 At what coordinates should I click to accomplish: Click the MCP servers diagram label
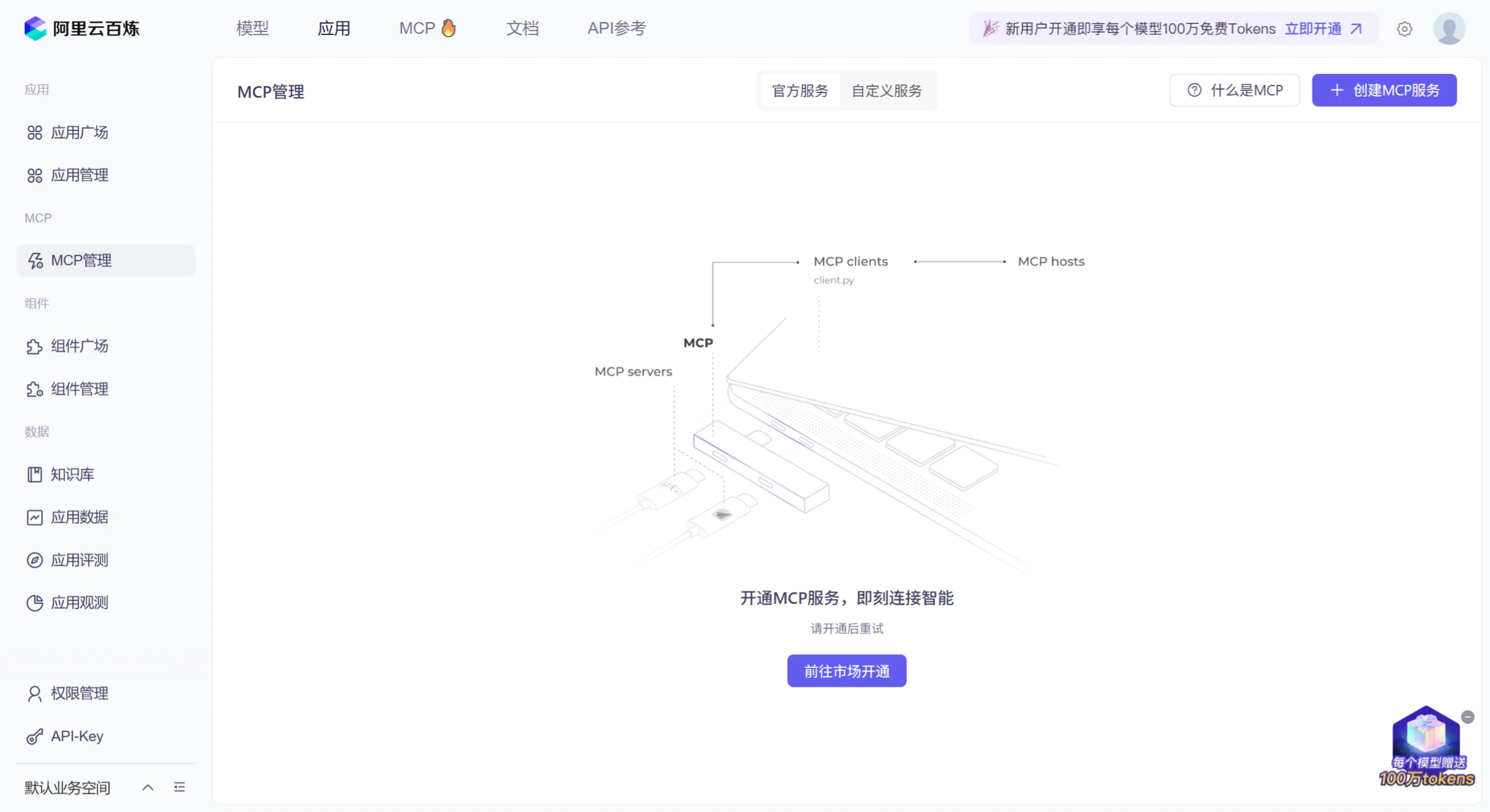click(x=633, y=372)
